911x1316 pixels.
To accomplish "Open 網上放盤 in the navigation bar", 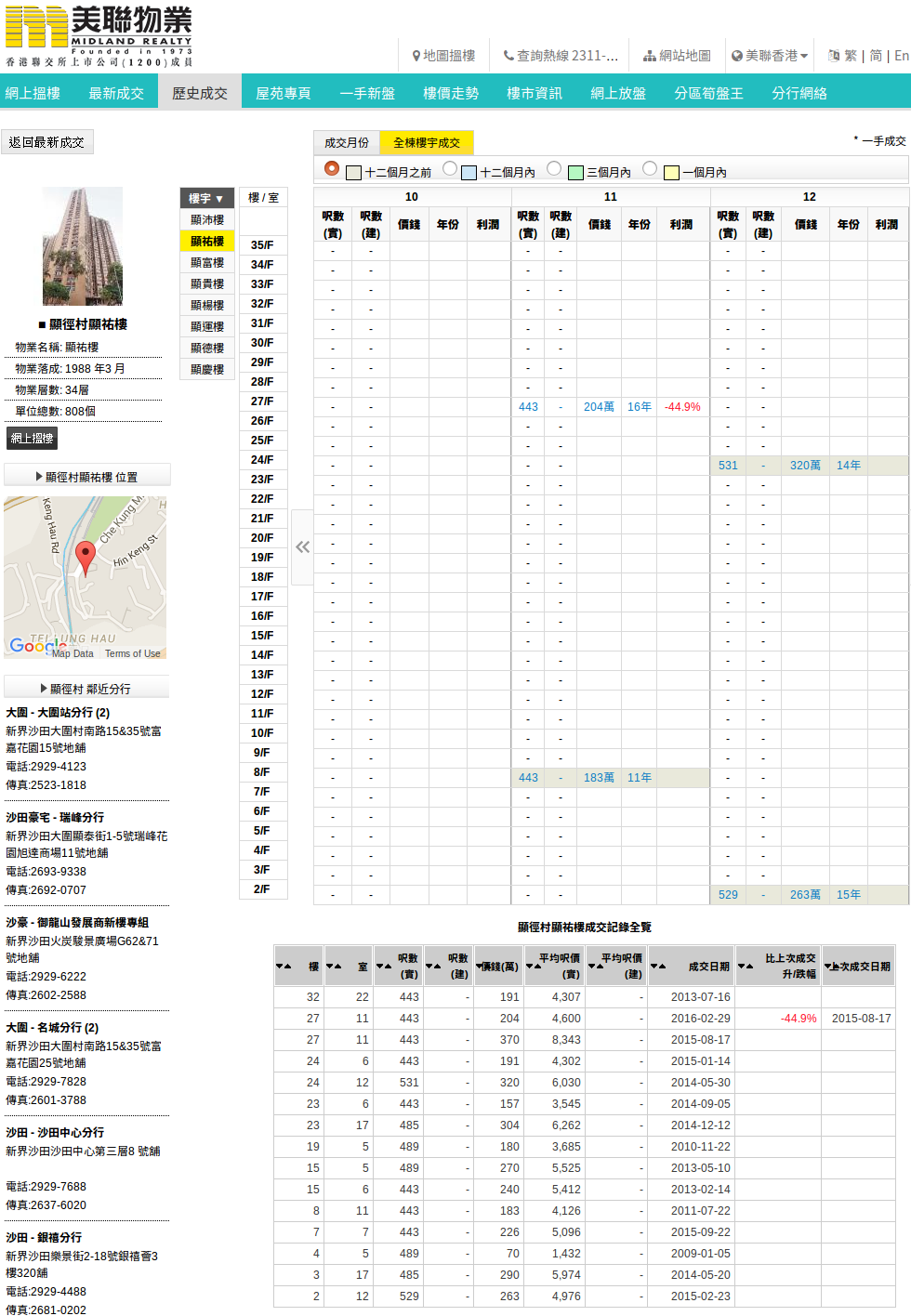I will [618, 93].
